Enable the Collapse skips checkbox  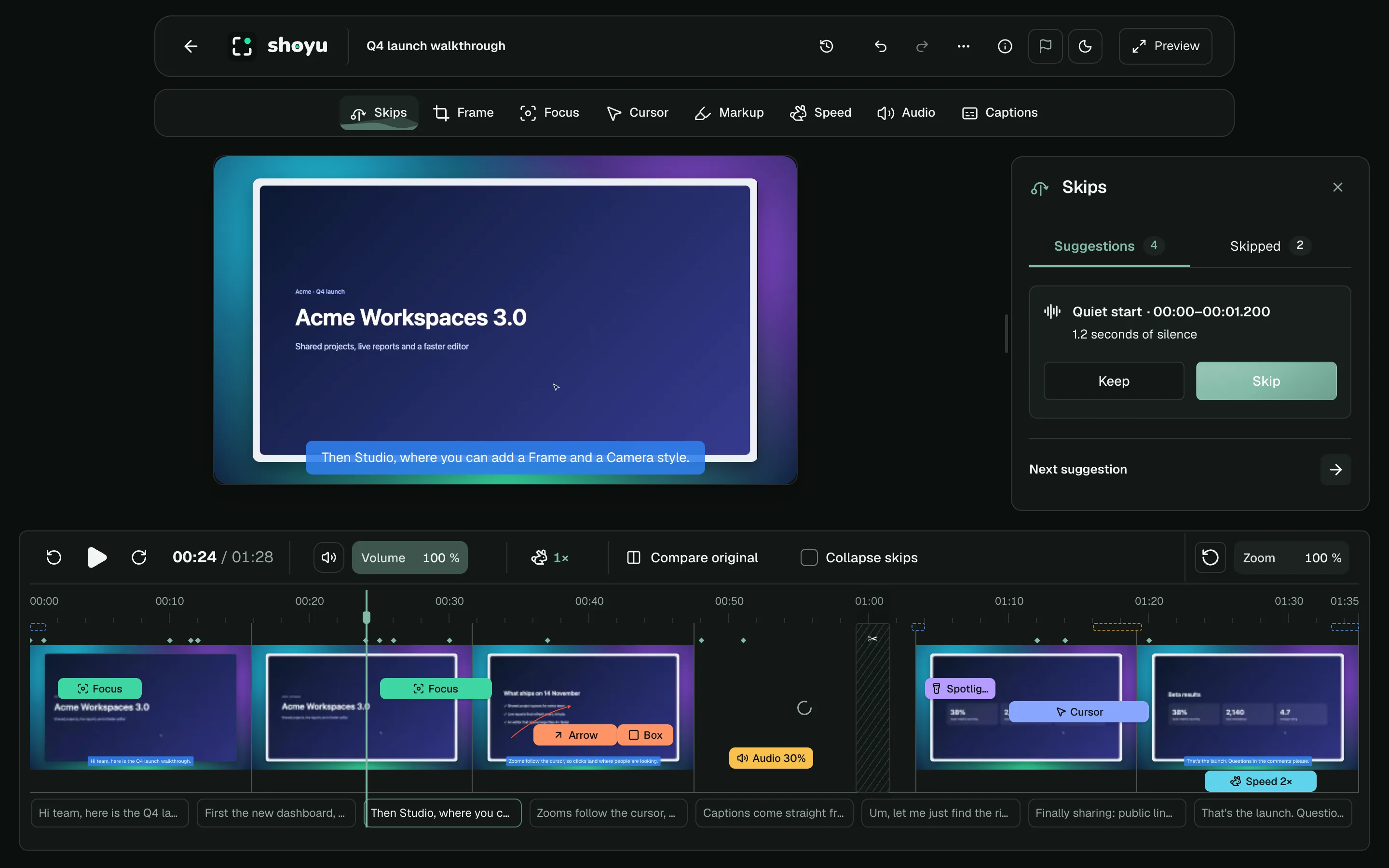pos(809,557)
